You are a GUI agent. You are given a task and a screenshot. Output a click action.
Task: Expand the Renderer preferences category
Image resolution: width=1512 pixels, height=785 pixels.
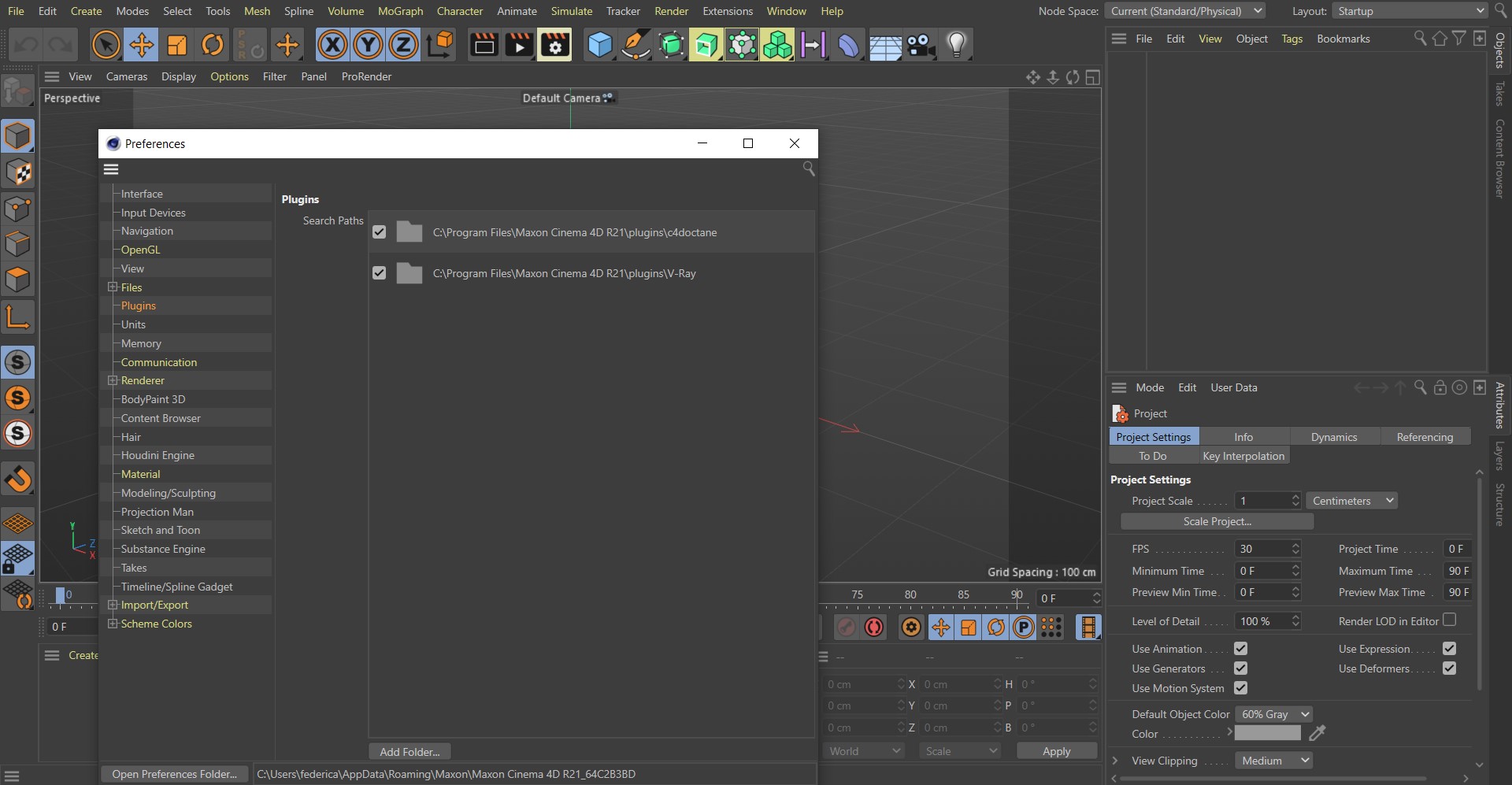point(113,380)
